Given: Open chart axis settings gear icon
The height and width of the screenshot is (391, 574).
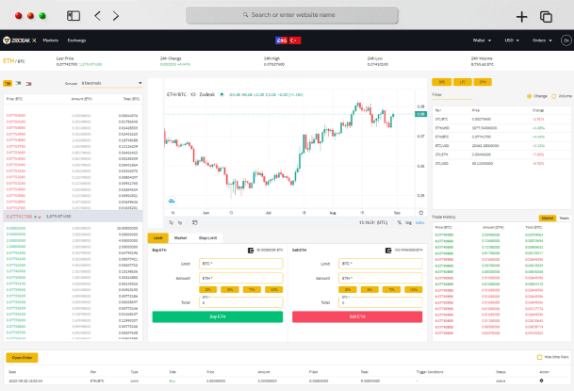Looking at the screenshot, I should (x=421, y=213).
